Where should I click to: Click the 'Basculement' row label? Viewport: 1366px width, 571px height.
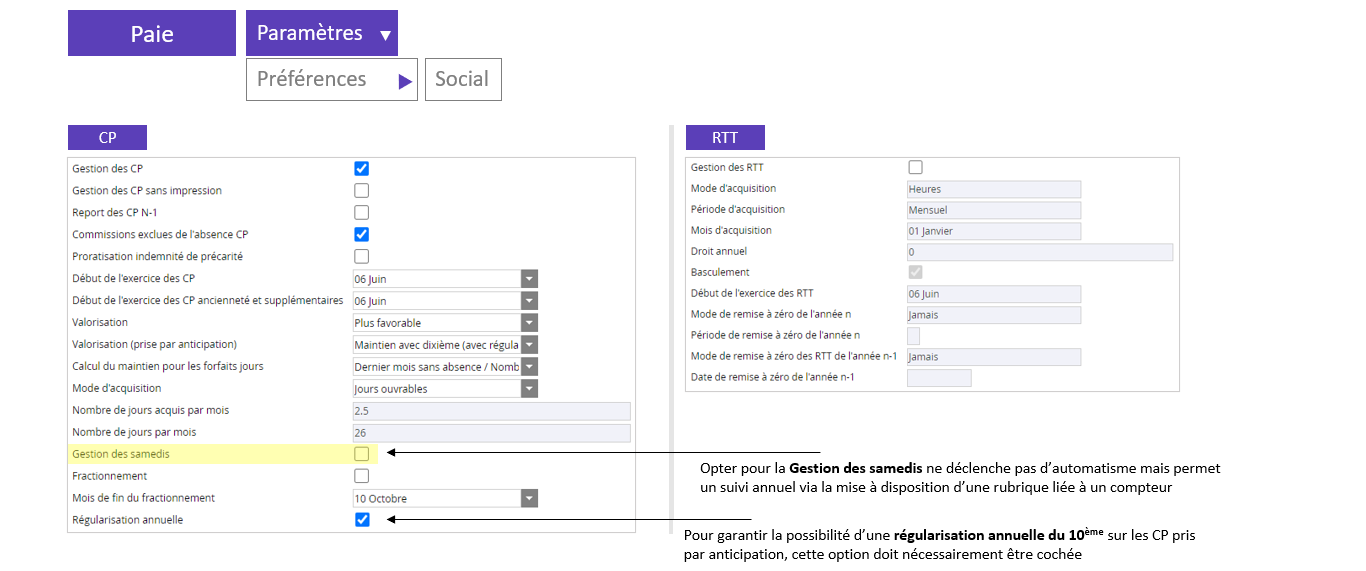(x=720, y=272)
